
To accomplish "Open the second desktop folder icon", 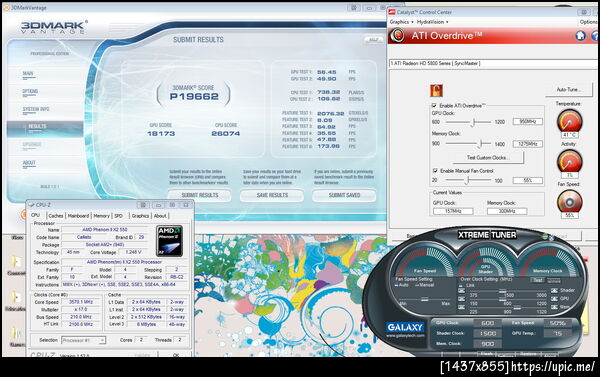I will [x=16, y=298].
